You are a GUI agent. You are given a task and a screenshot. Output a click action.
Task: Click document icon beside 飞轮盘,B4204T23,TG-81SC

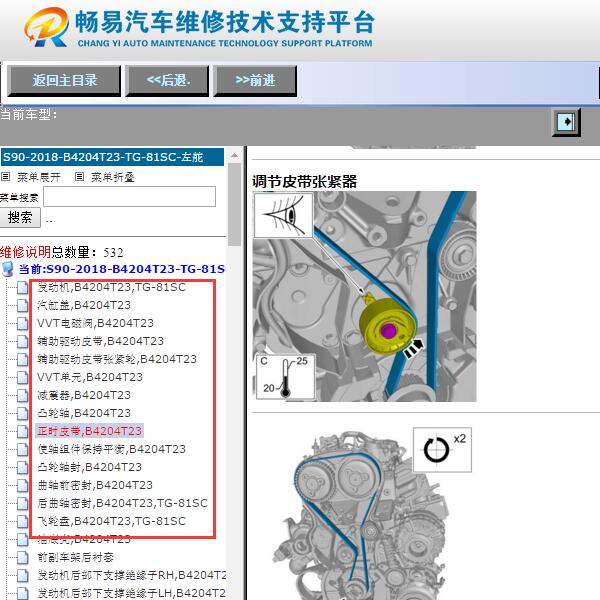(23, 521)
